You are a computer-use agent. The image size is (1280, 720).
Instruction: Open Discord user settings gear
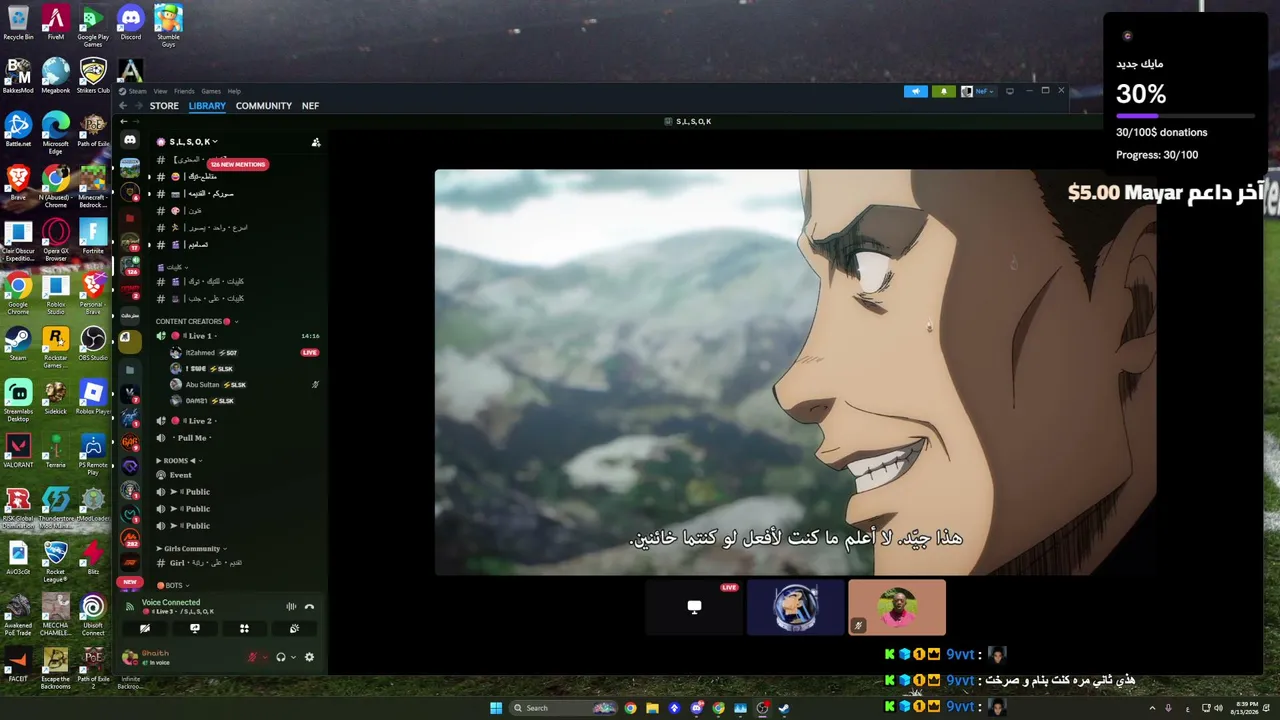click(309, 657)
